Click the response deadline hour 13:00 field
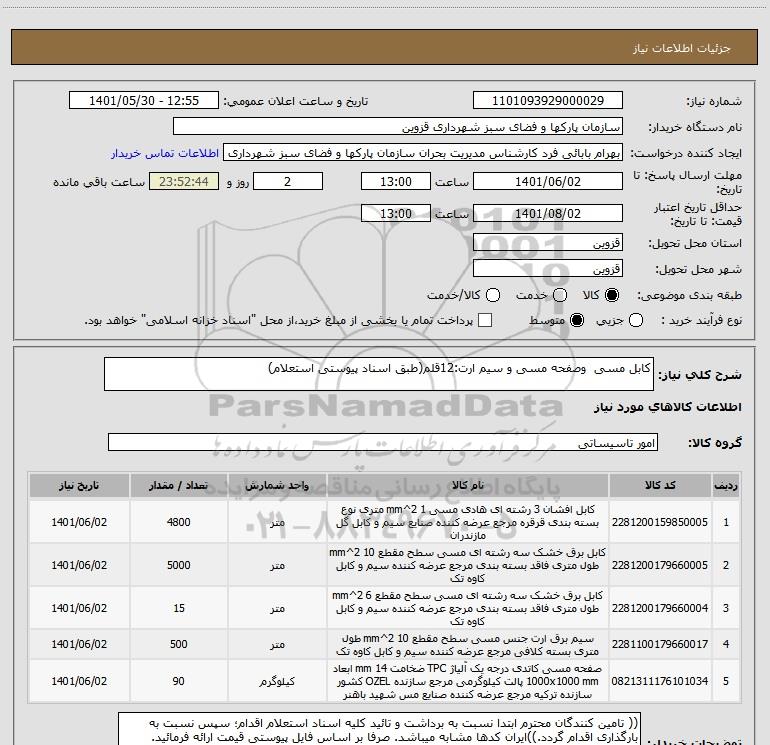 [396, 182]
